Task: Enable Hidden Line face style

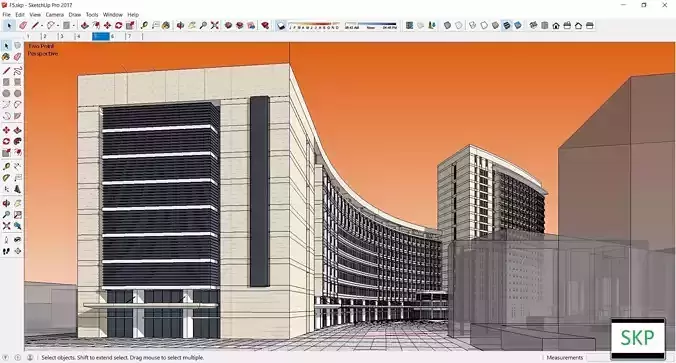Action: pos(484,25)
